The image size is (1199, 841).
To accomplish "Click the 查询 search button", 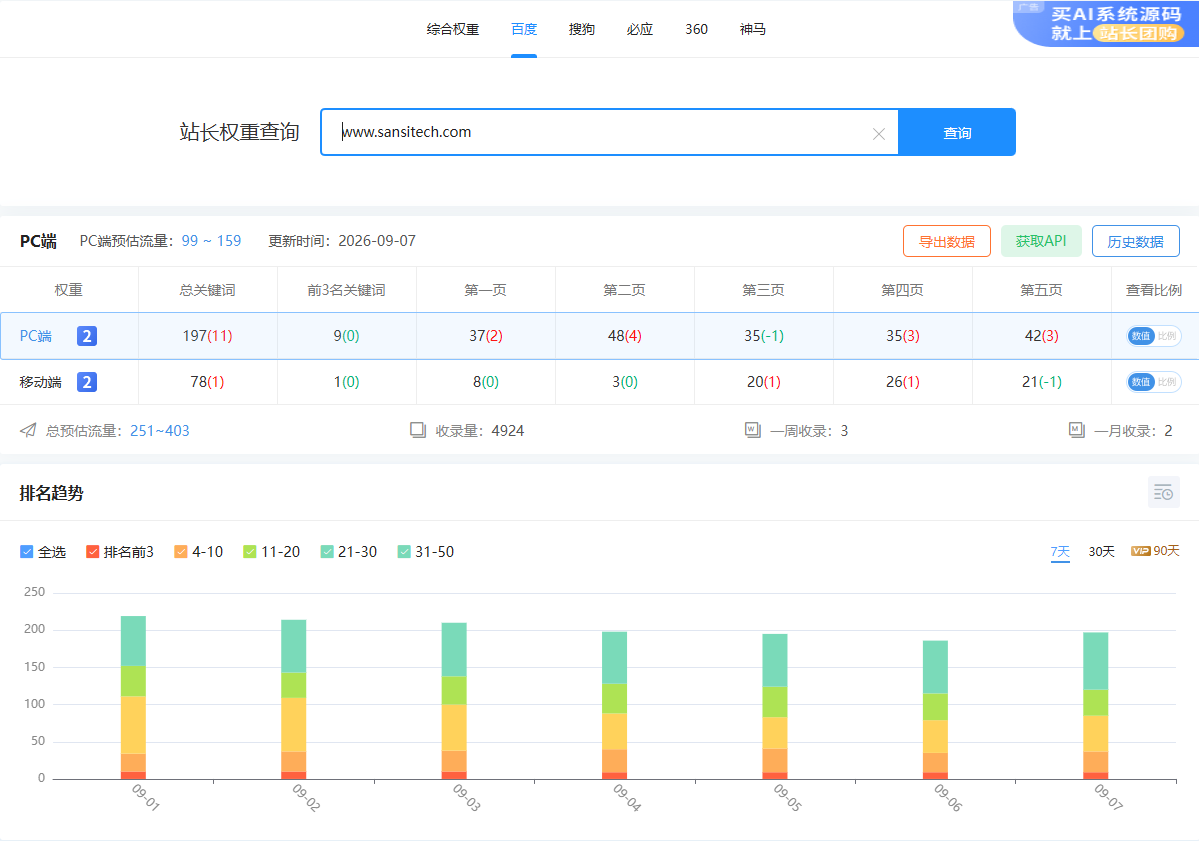I will [957, 132].
